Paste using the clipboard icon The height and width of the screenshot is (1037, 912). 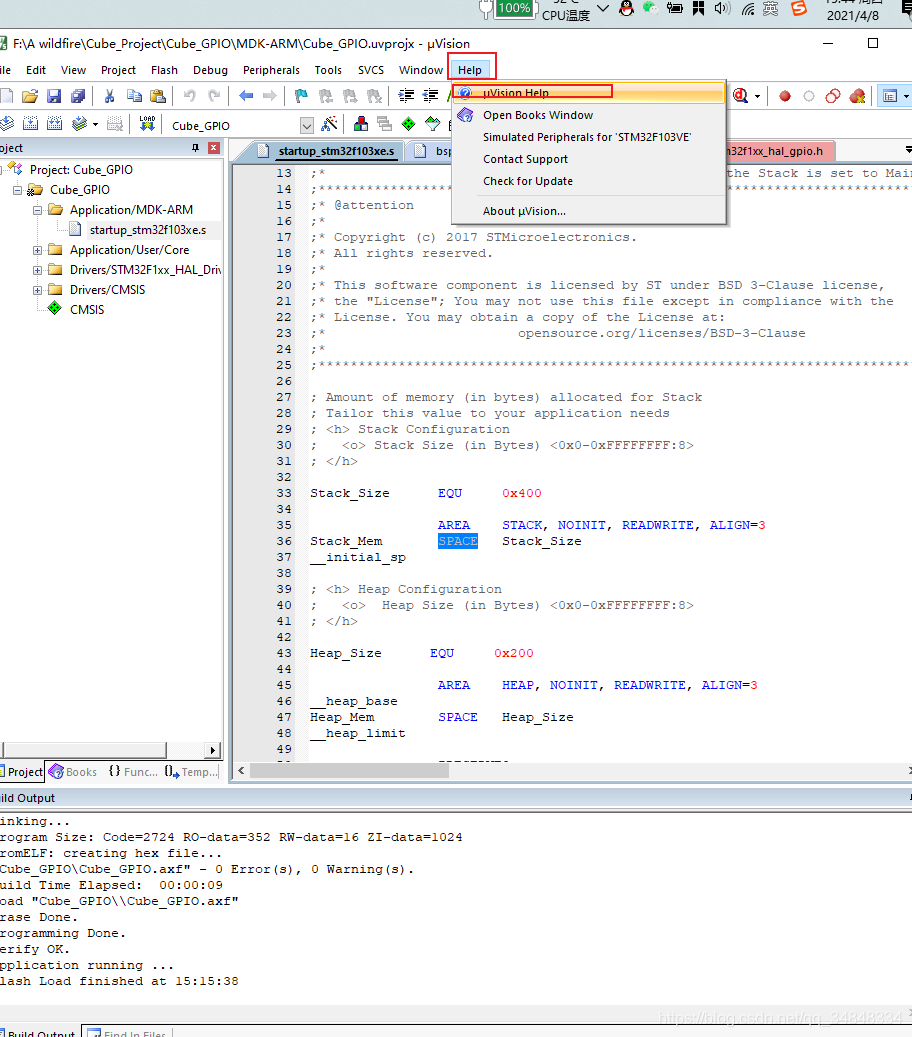(157, 97)
